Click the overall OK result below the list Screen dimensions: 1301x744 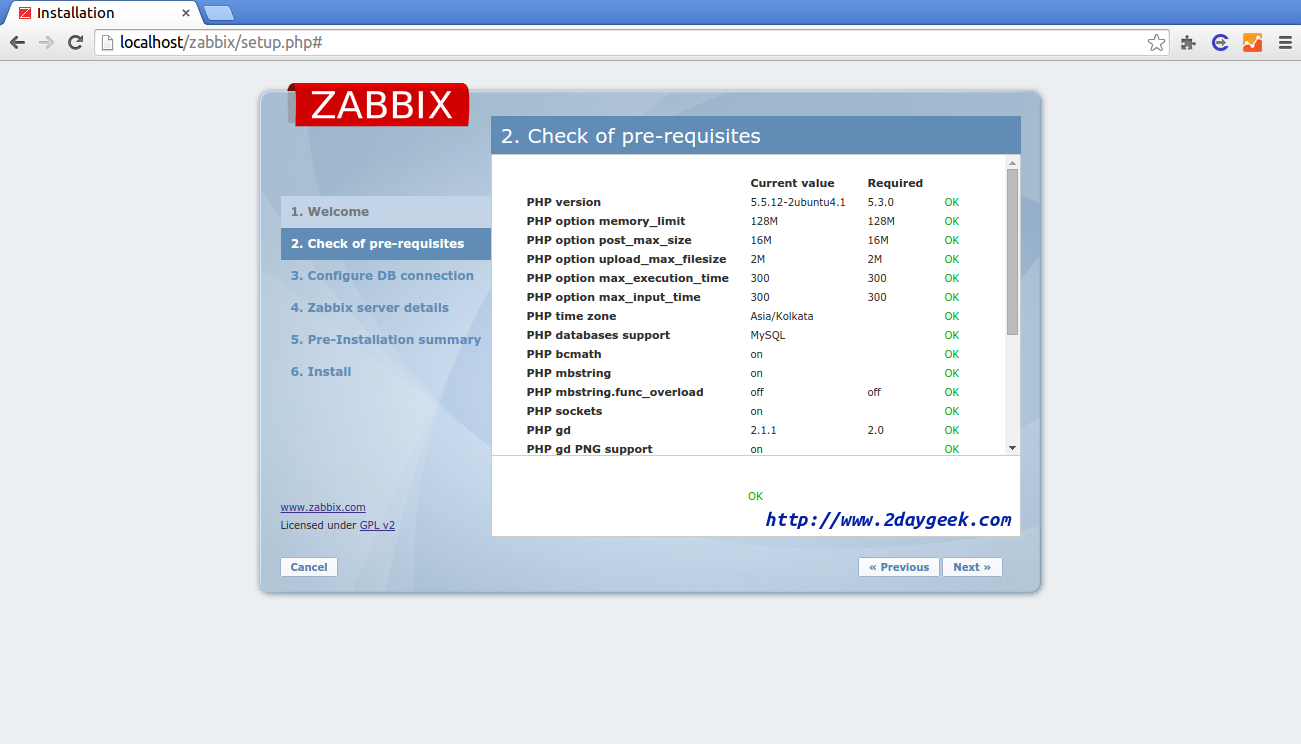(x=755, y=496)
